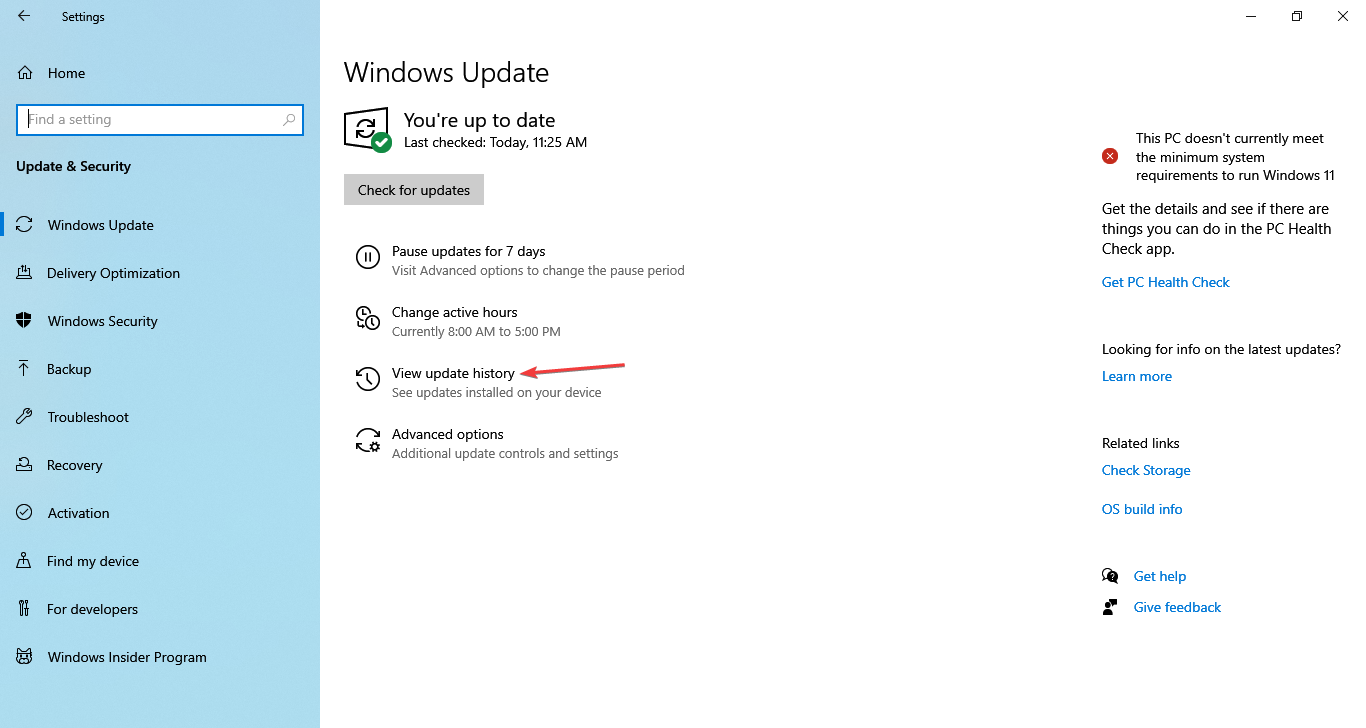Click the back arrow icon in Settings
The height and width of the screenshot is (728, 1366).
click(x=24, y=16)
